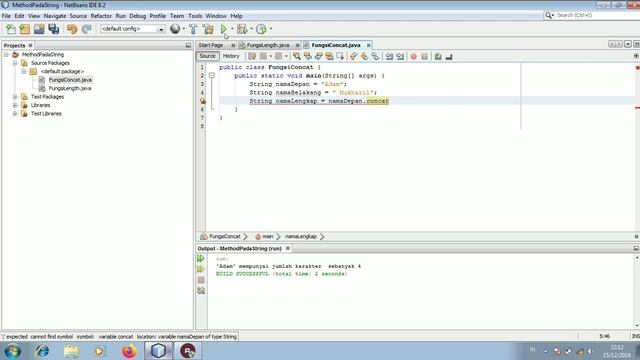Click the New Project toolbar icon
Image resolution: width=640 pixels, height=360 pixels.
click(25, 29)
